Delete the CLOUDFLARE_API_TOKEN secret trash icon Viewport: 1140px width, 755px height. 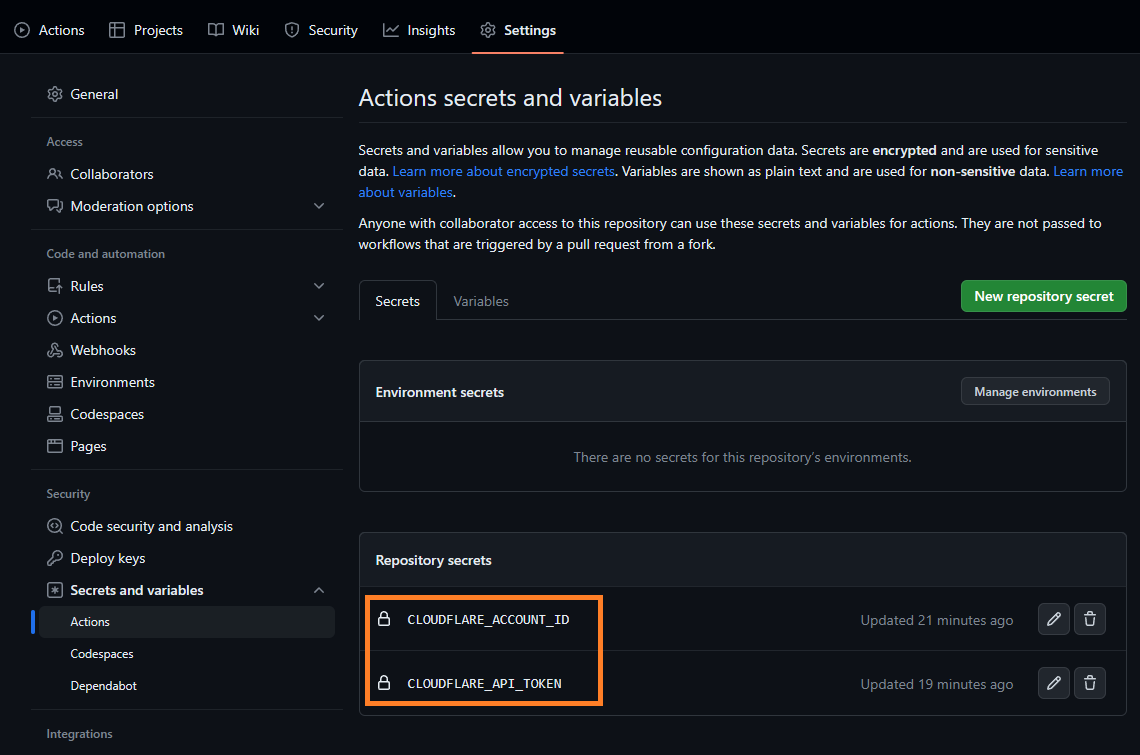pos(1090,684)
